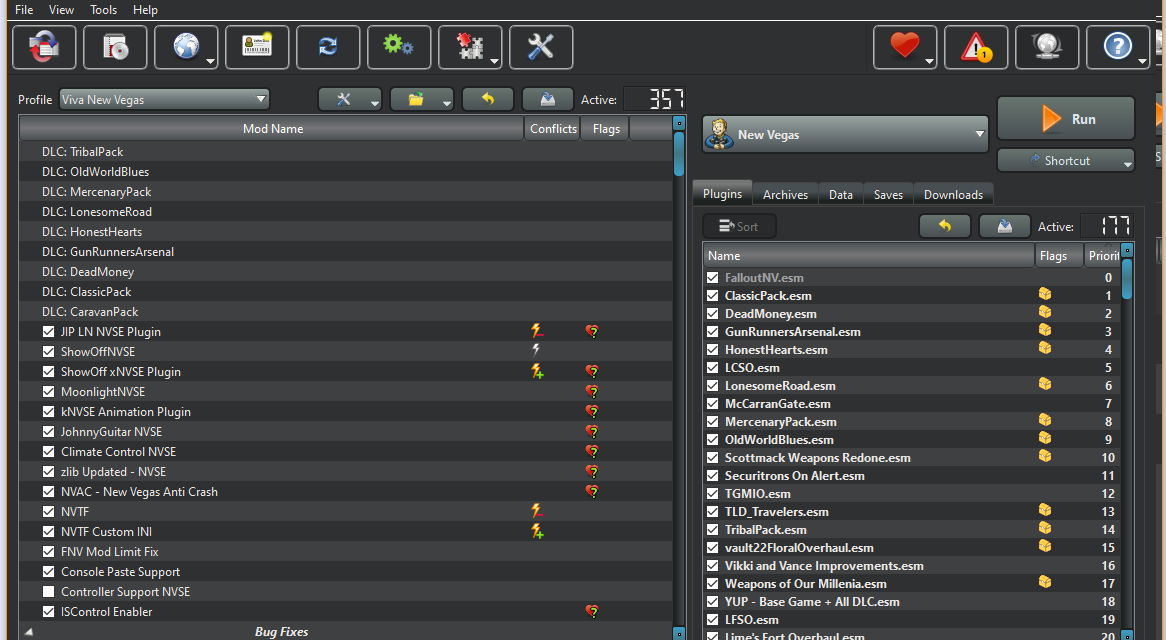Click the red heart Endorse icon

pyautogui.click(x=904, y=47)
